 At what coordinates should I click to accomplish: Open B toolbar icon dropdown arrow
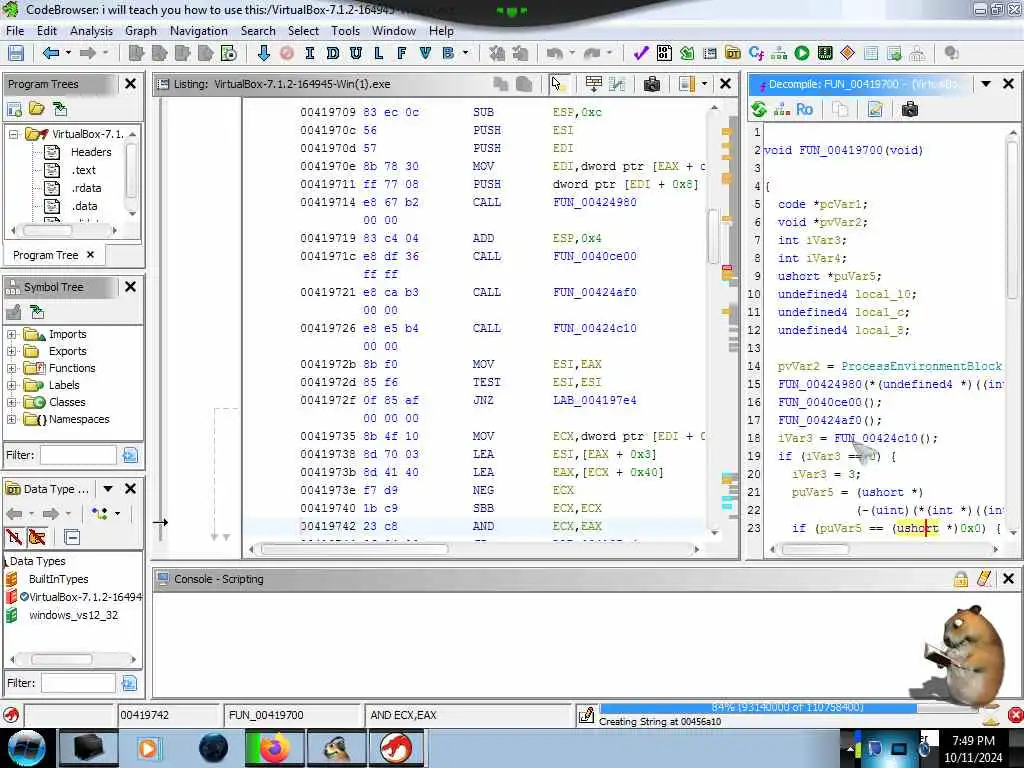tap(466, 54)
